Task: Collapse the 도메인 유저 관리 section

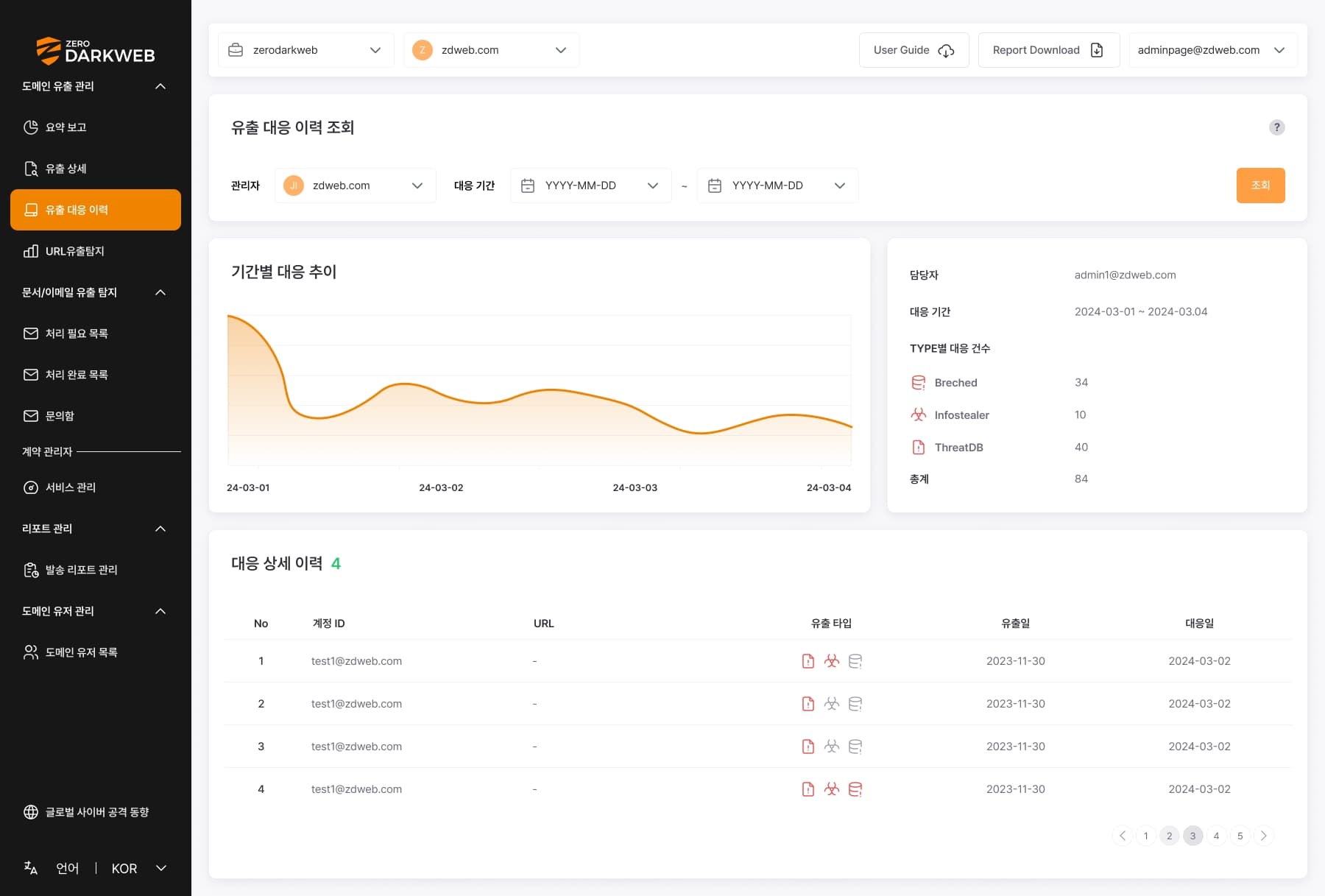Action: point(160,611)
